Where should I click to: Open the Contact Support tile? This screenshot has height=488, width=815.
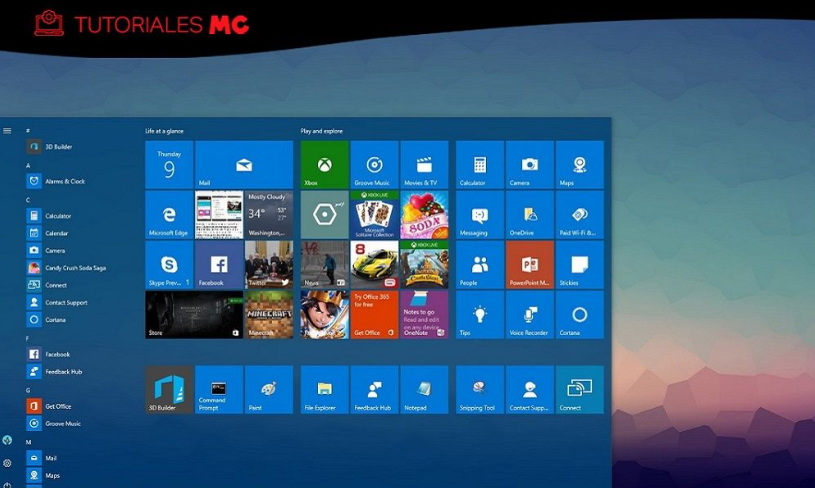530,390
